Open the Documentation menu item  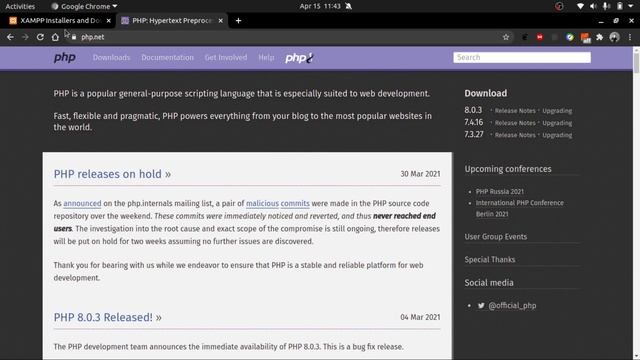(167, 58)
